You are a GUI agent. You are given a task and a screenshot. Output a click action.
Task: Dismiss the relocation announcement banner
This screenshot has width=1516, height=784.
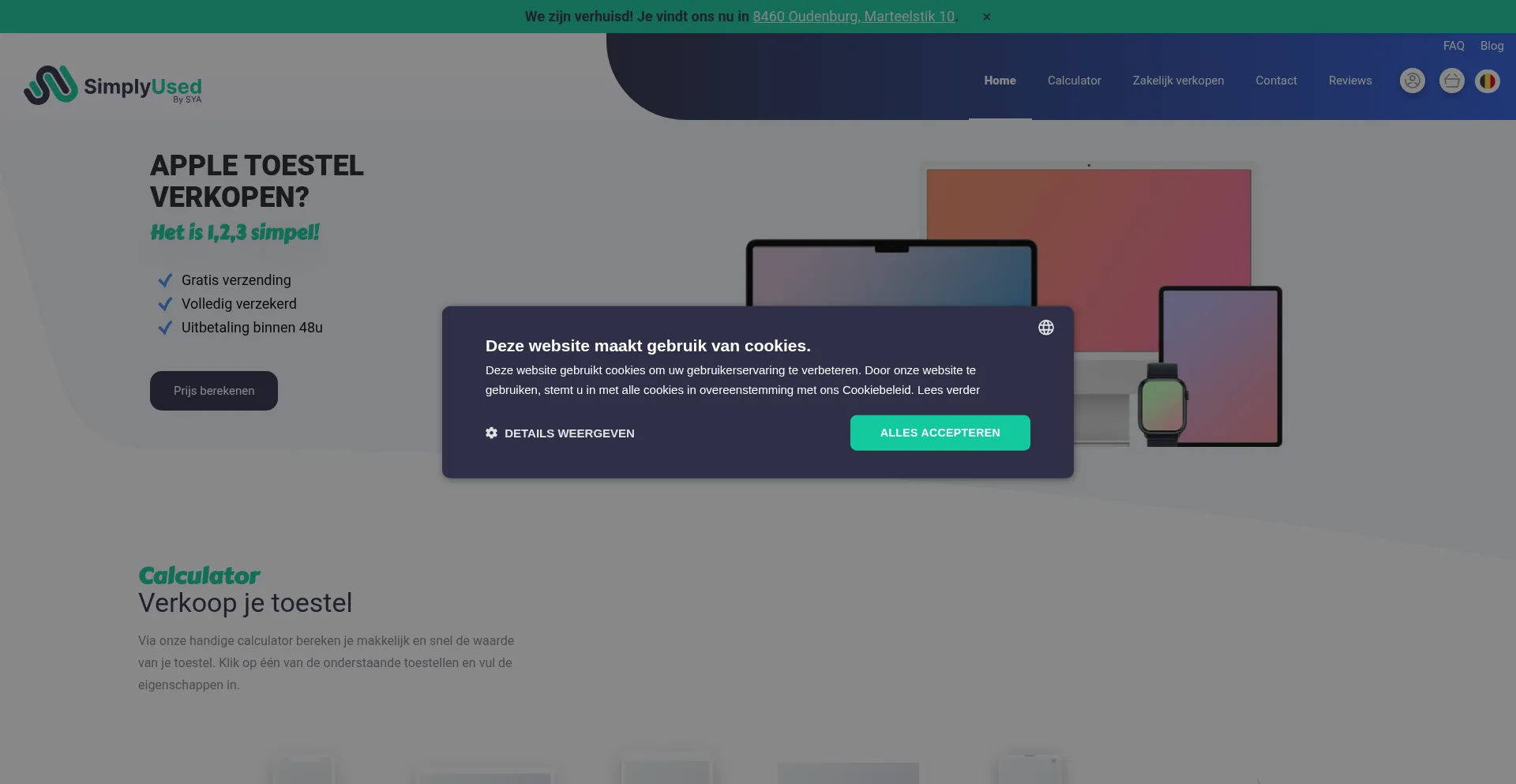tap(986, 17)
